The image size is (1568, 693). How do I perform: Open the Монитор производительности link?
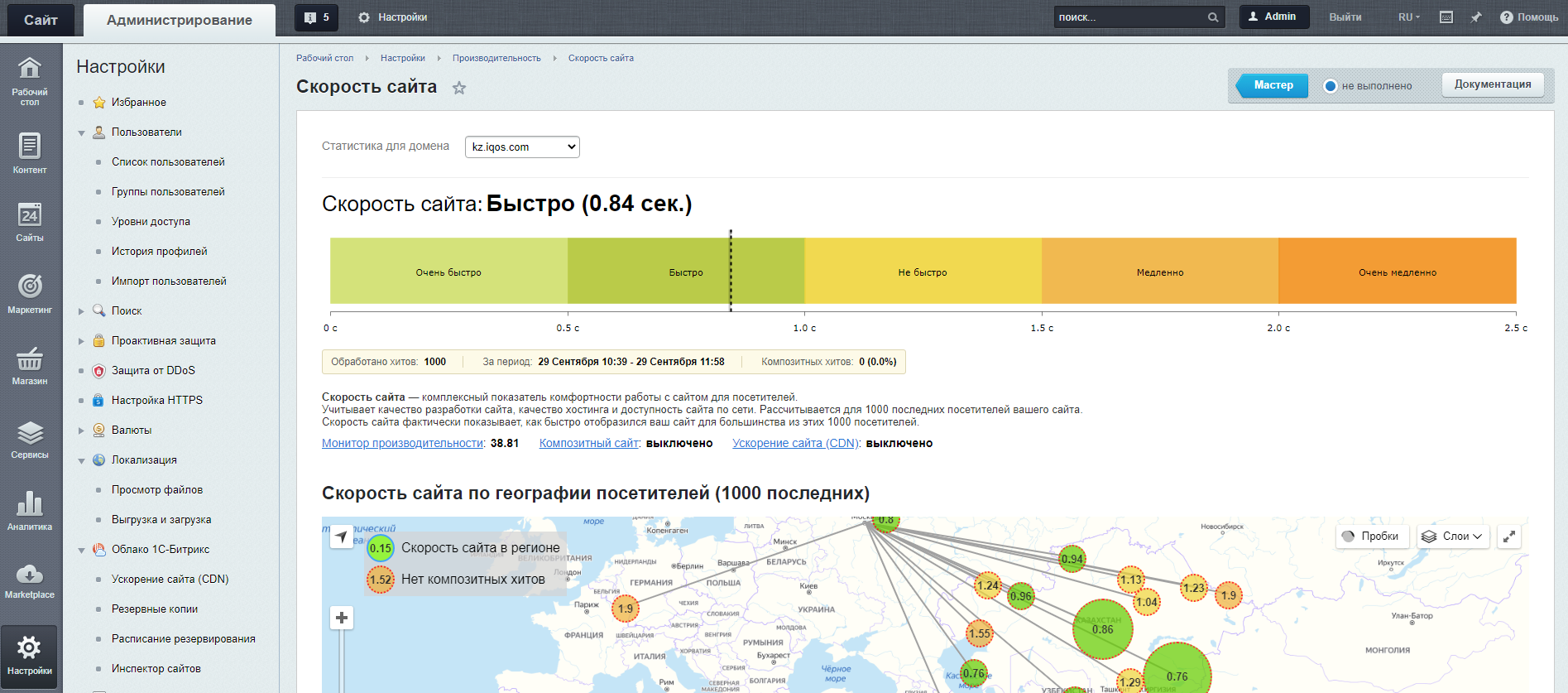click(403, 443)
